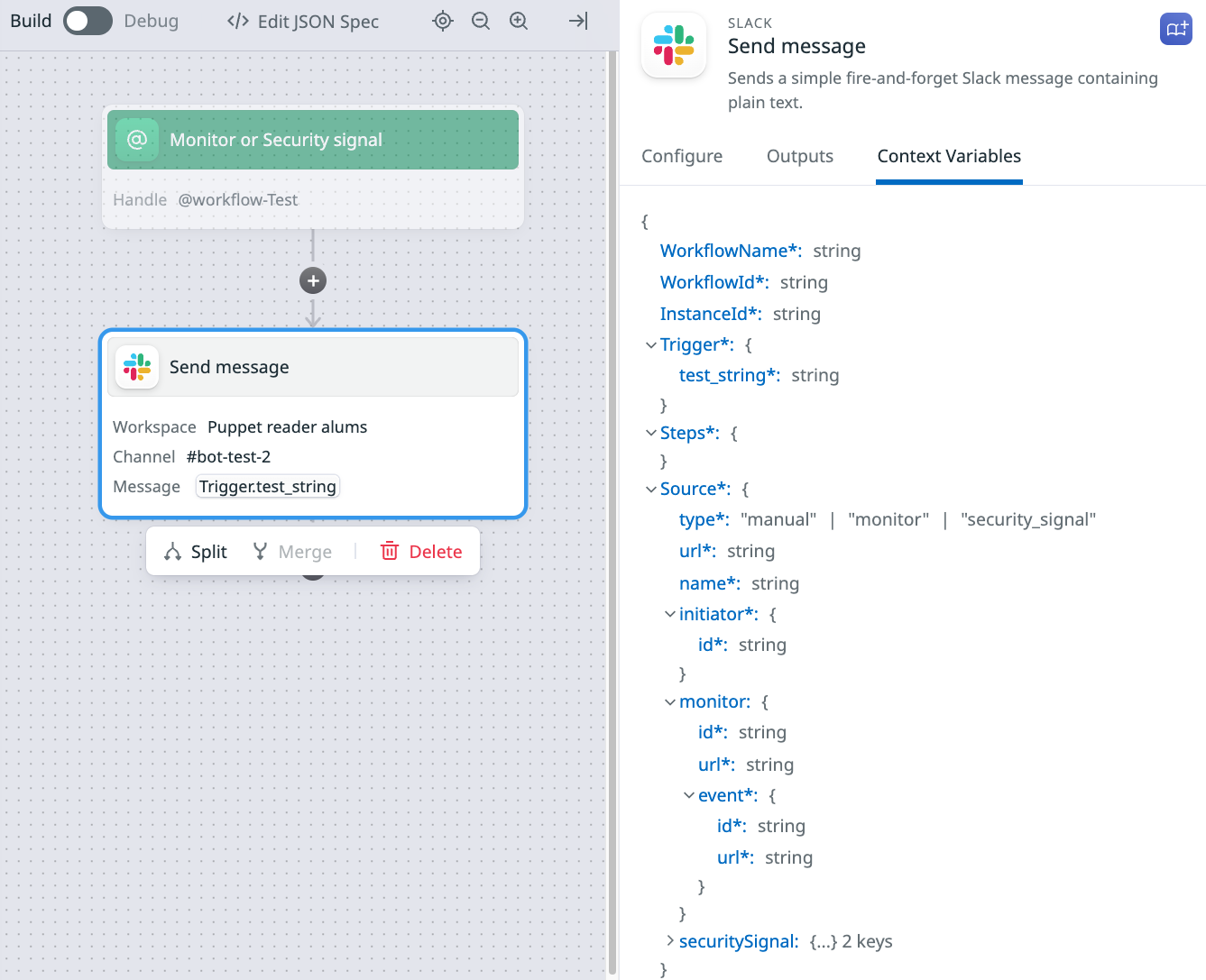Screen dimensions: 1206x980
Task: Split the workflow branch
Action: 196,552
